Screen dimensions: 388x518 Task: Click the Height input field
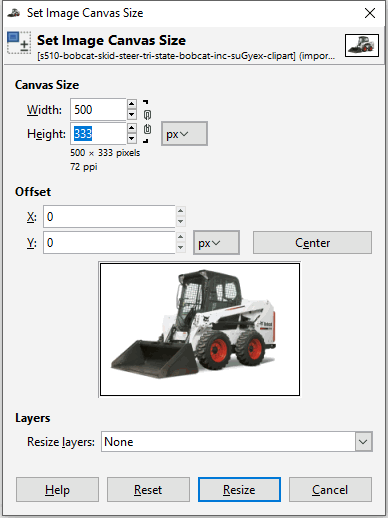pos(98,134)
